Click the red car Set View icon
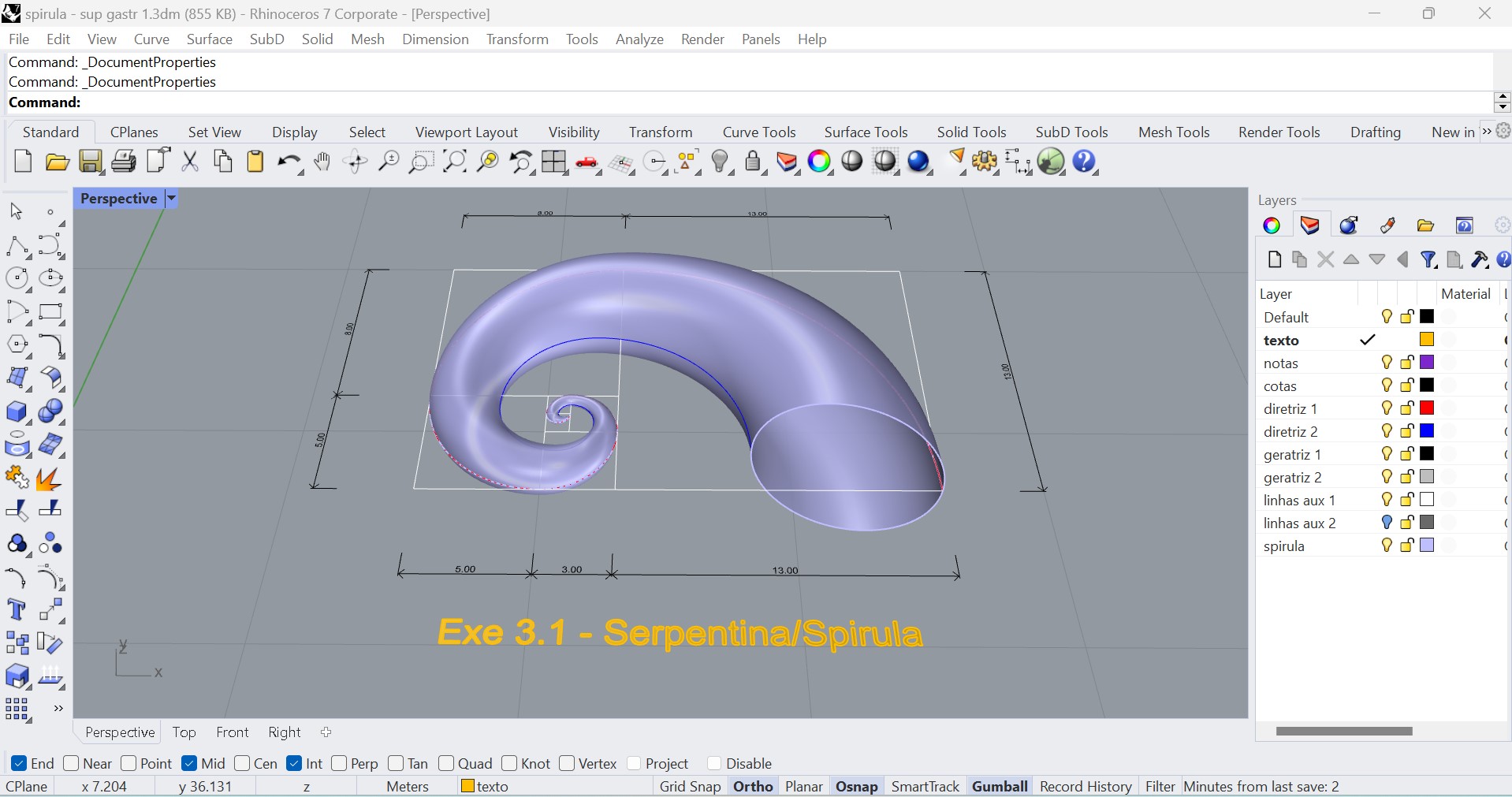Image resolution: width=1512 pixels, height=797 pixels. (x=587, y=163)
